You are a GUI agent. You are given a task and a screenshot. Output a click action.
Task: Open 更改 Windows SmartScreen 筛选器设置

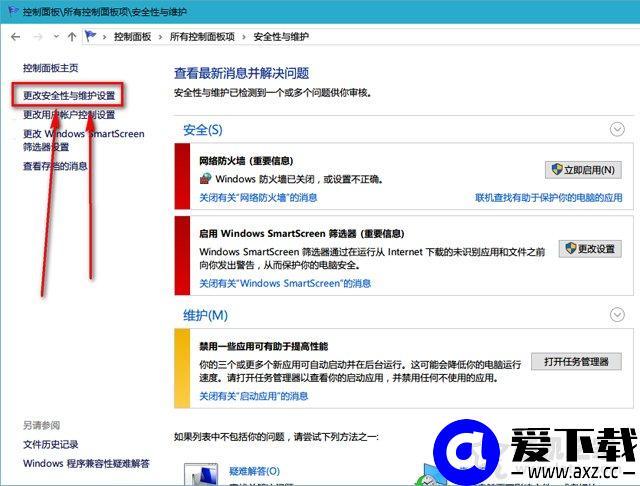pos(84,140)
